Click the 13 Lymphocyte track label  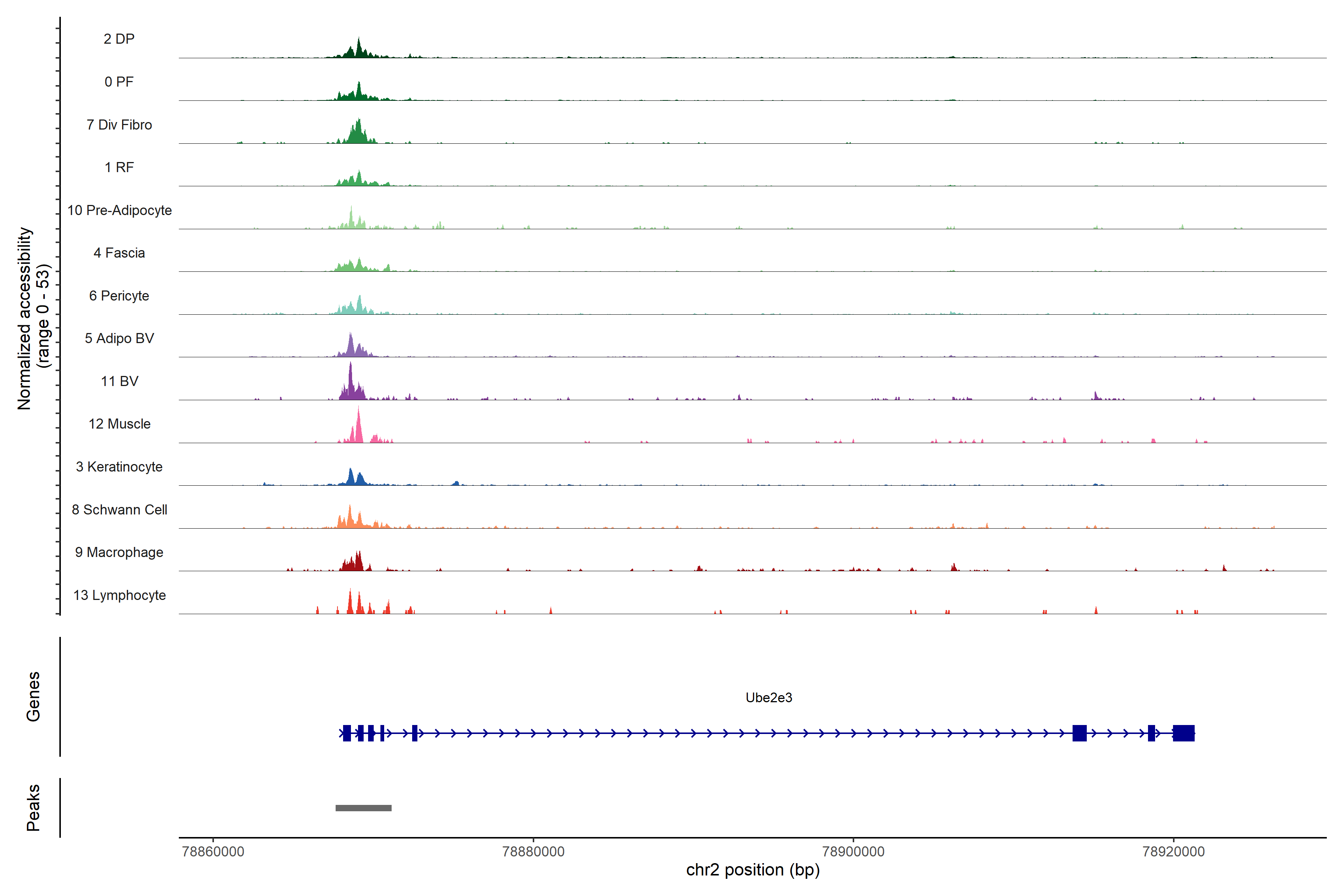point(119,595)
